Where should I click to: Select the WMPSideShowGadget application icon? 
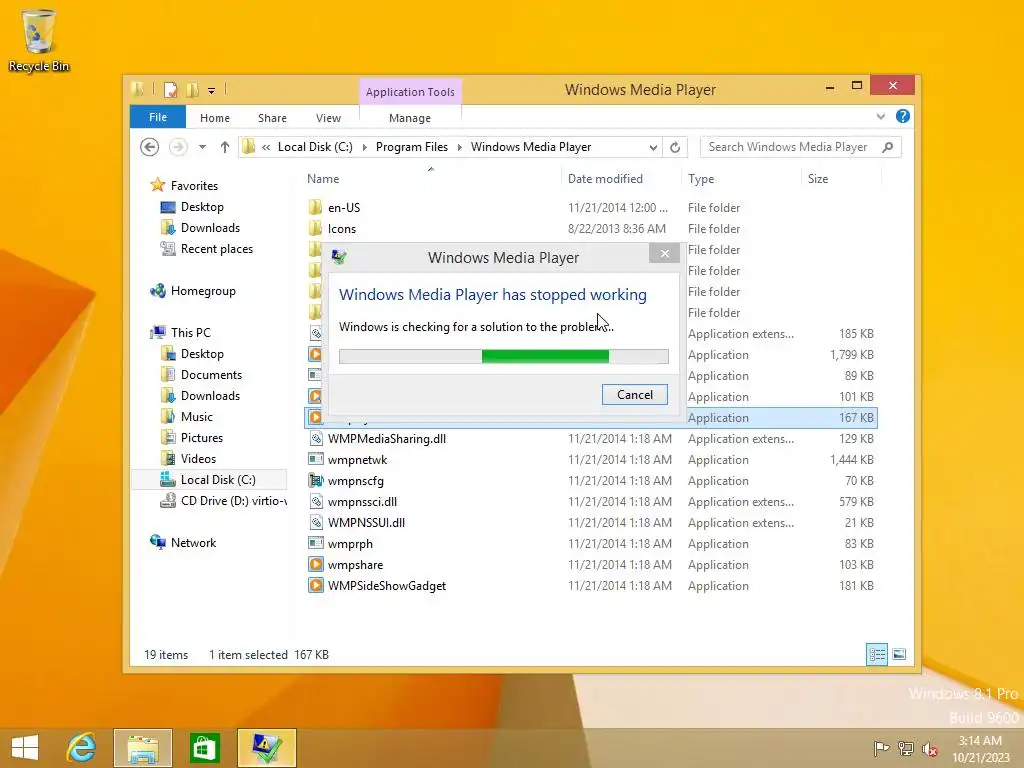[316, 586]
